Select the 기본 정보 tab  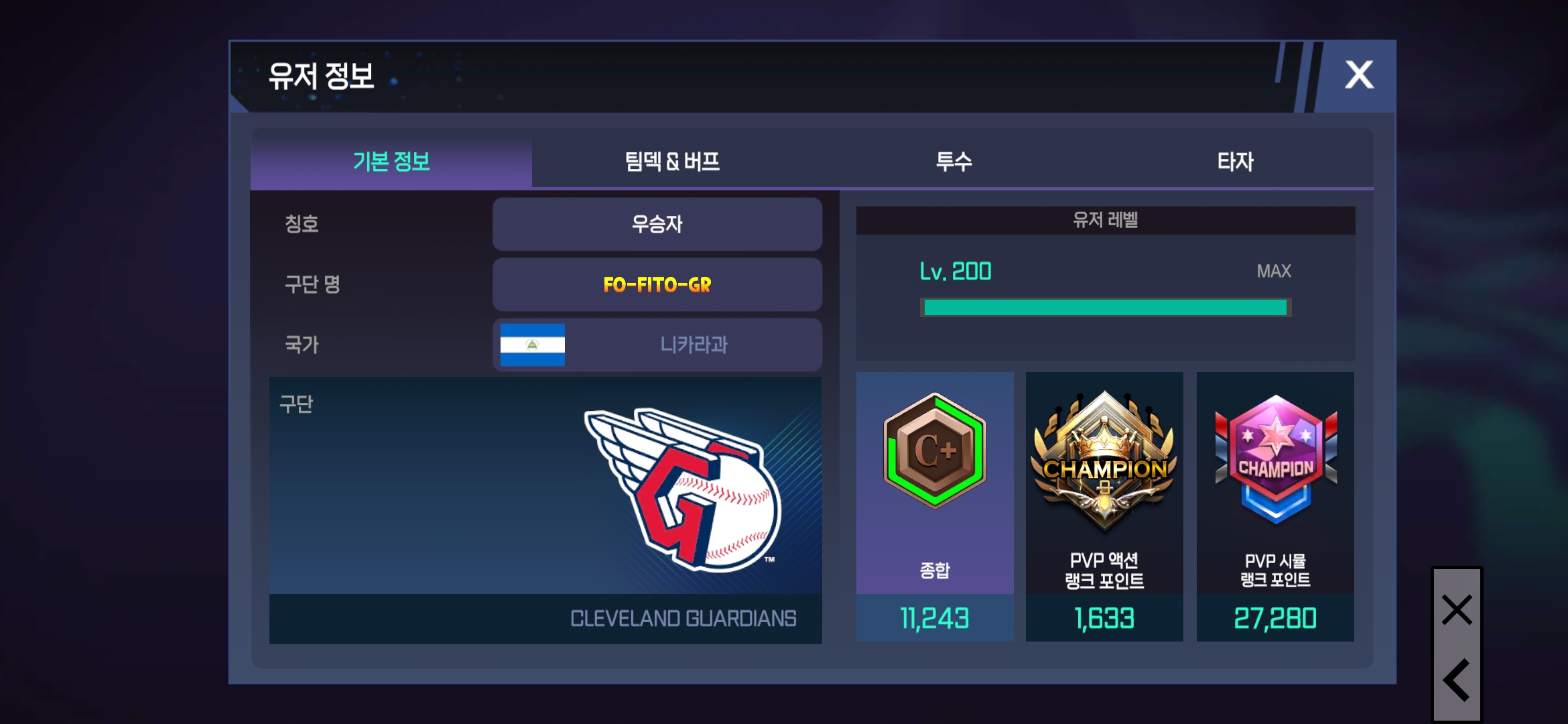pos(391,162)
